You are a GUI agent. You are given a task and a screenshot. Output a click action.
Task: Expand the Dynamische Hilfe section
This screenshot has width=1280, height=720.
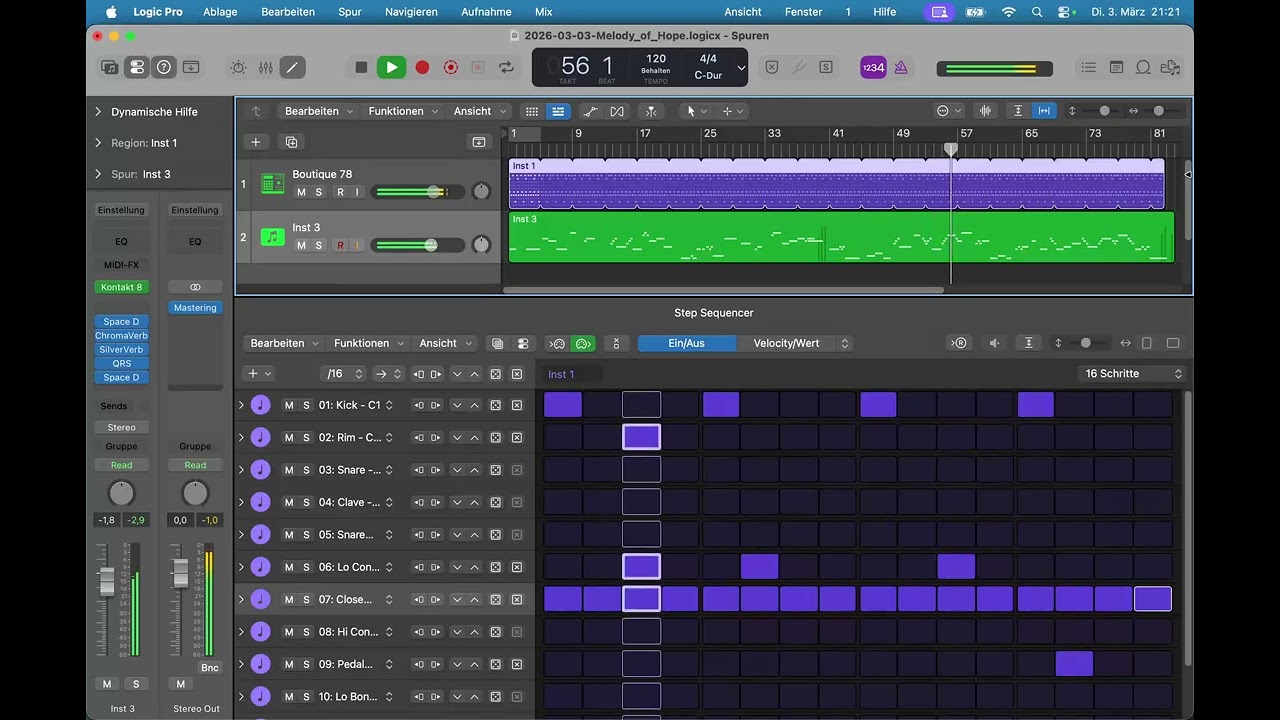click(x=98, y=112)
